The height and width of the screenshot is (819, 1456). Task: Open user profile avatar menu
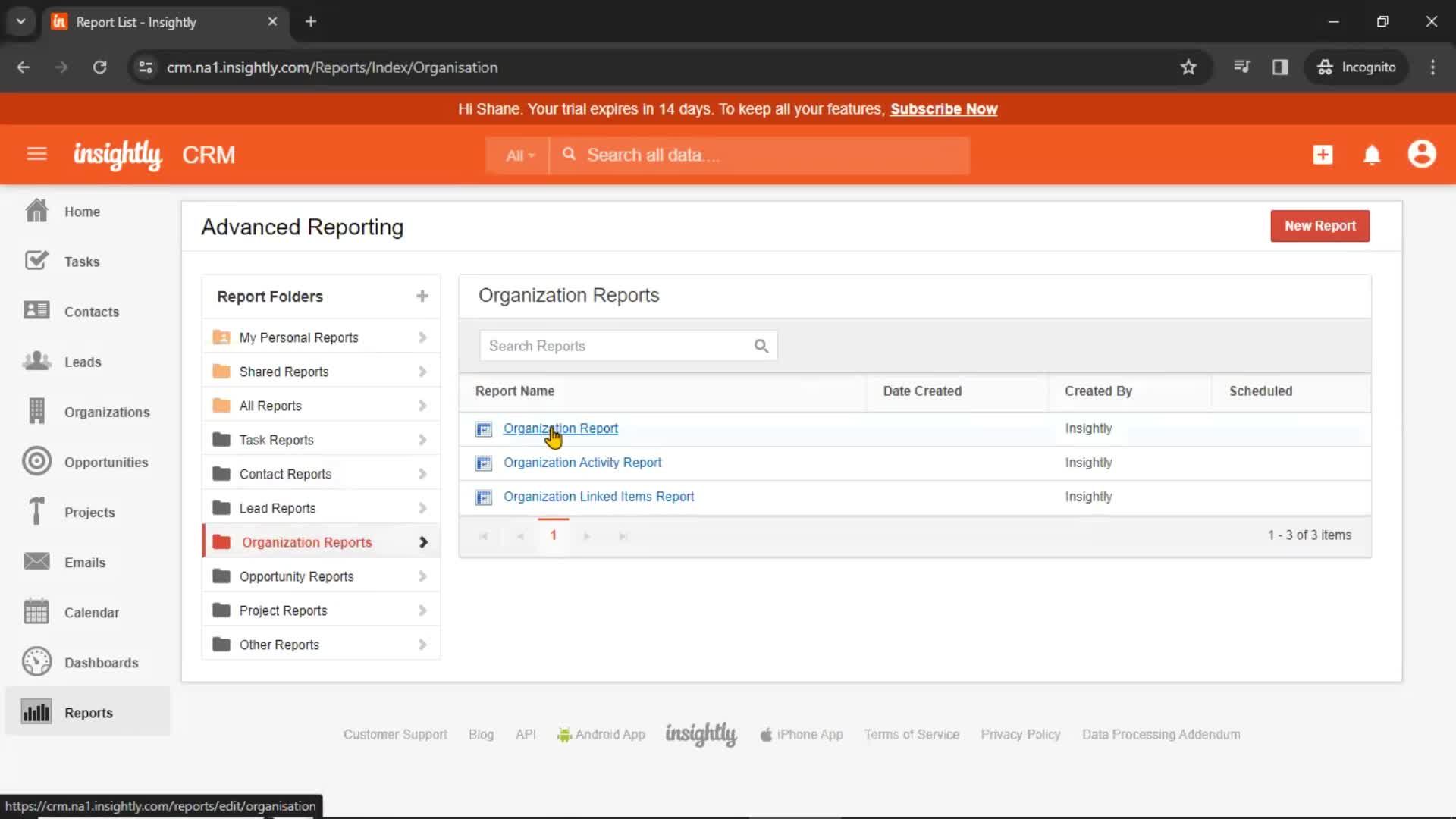point(1422,154)
